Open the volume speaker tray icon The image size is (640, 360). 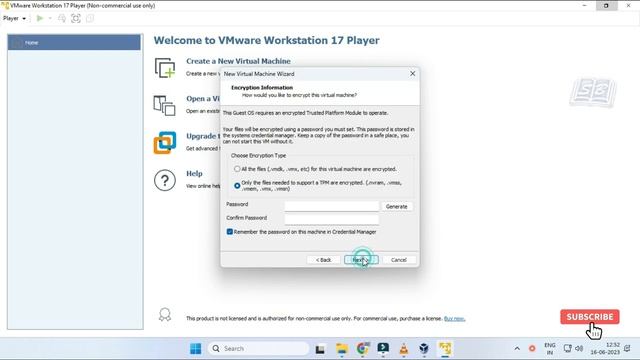[x=579, y=349]
